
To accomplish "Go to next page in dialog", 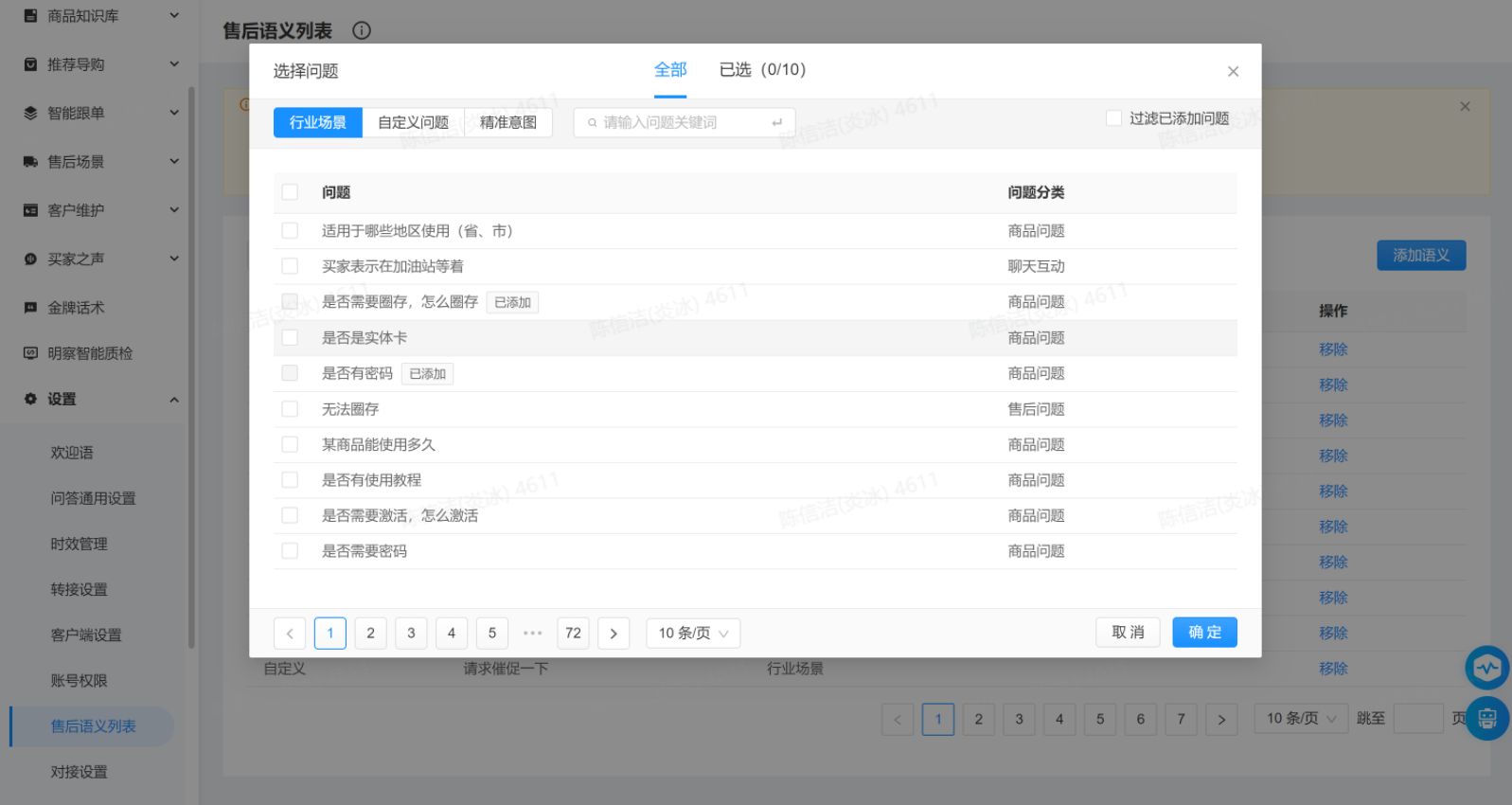I will (614, 634).
